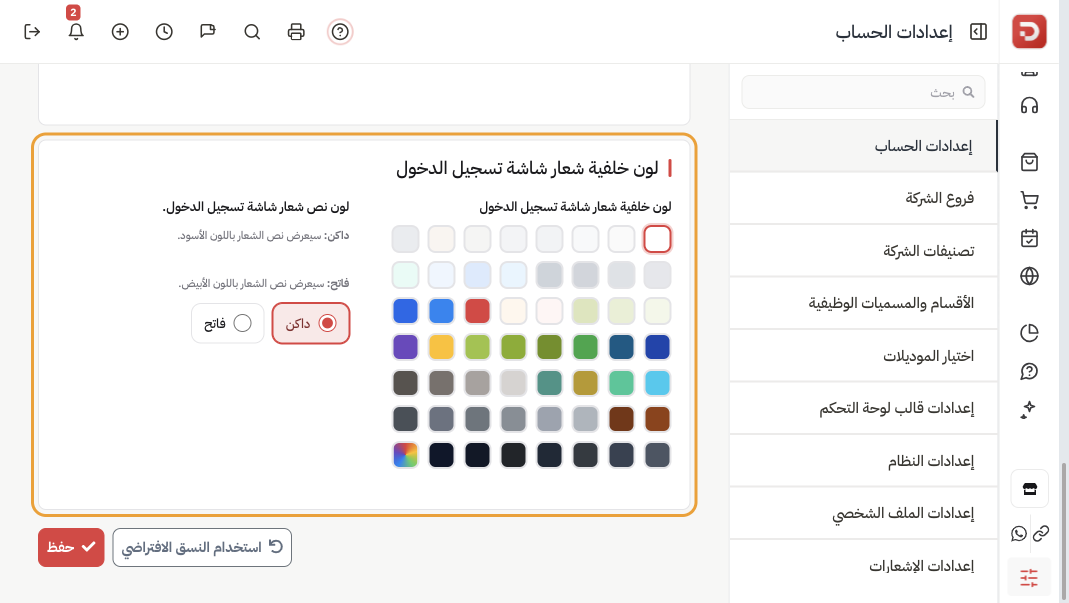This screenshot has width=1069, height=603.
Task: Select the فاتح light text radio option
Action: click(228, 323)
